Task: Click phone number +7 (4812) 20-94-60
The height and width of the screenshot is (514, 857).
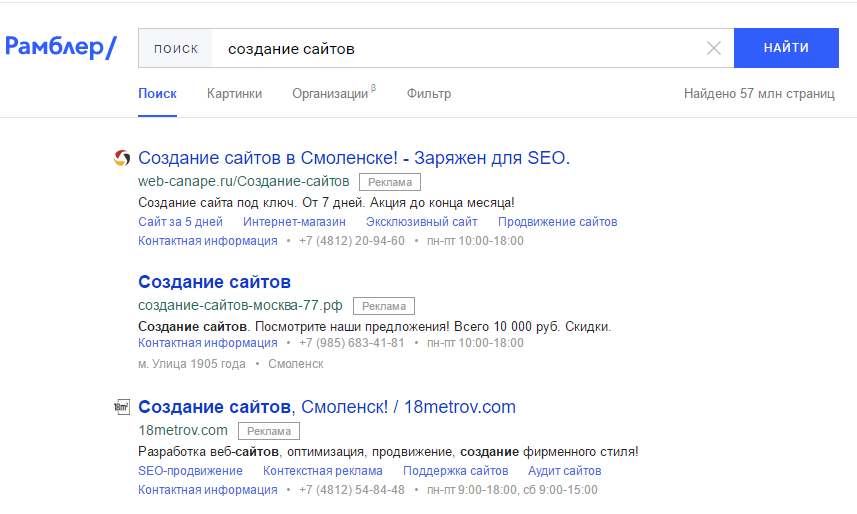Action: pos(352,241)
